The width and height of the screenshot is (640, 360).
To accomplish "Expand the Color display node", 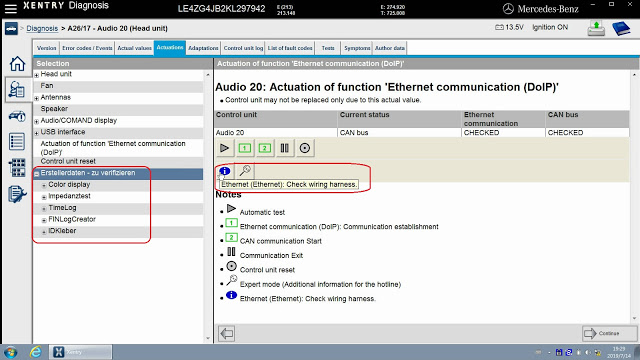I will (x=44, y=185).
